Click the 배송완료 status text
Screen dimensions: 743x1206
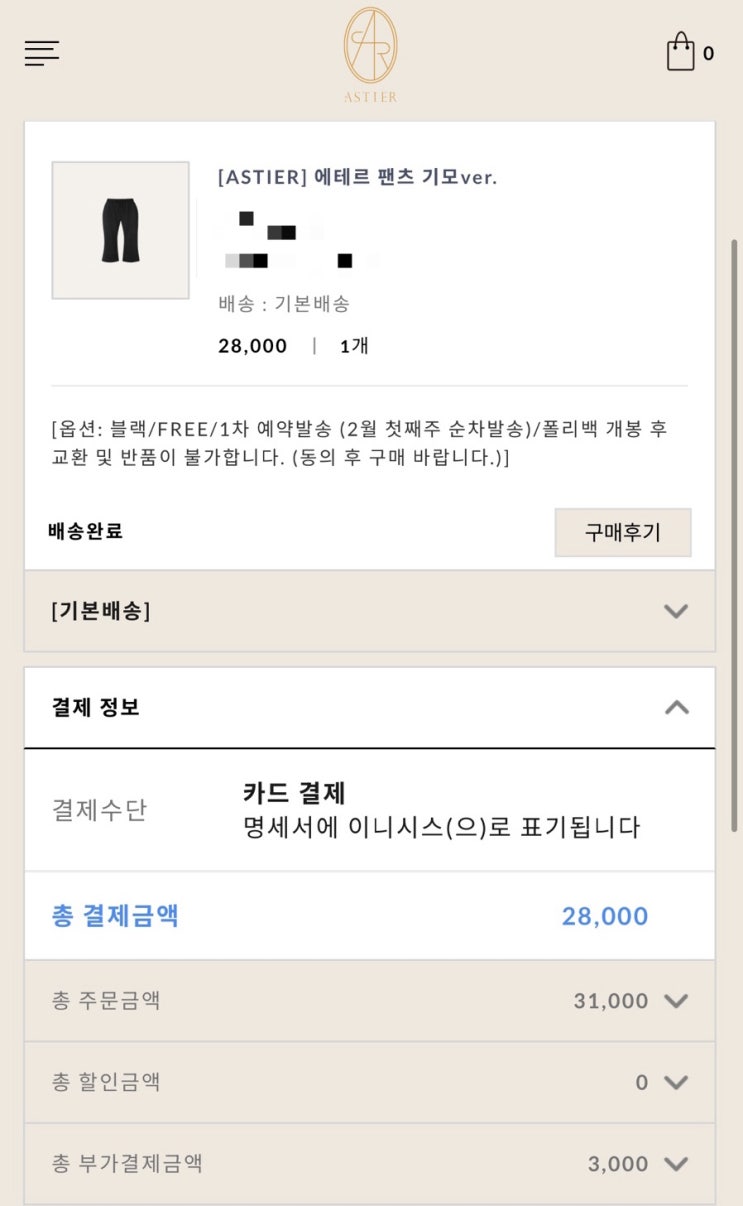[85, 531]
